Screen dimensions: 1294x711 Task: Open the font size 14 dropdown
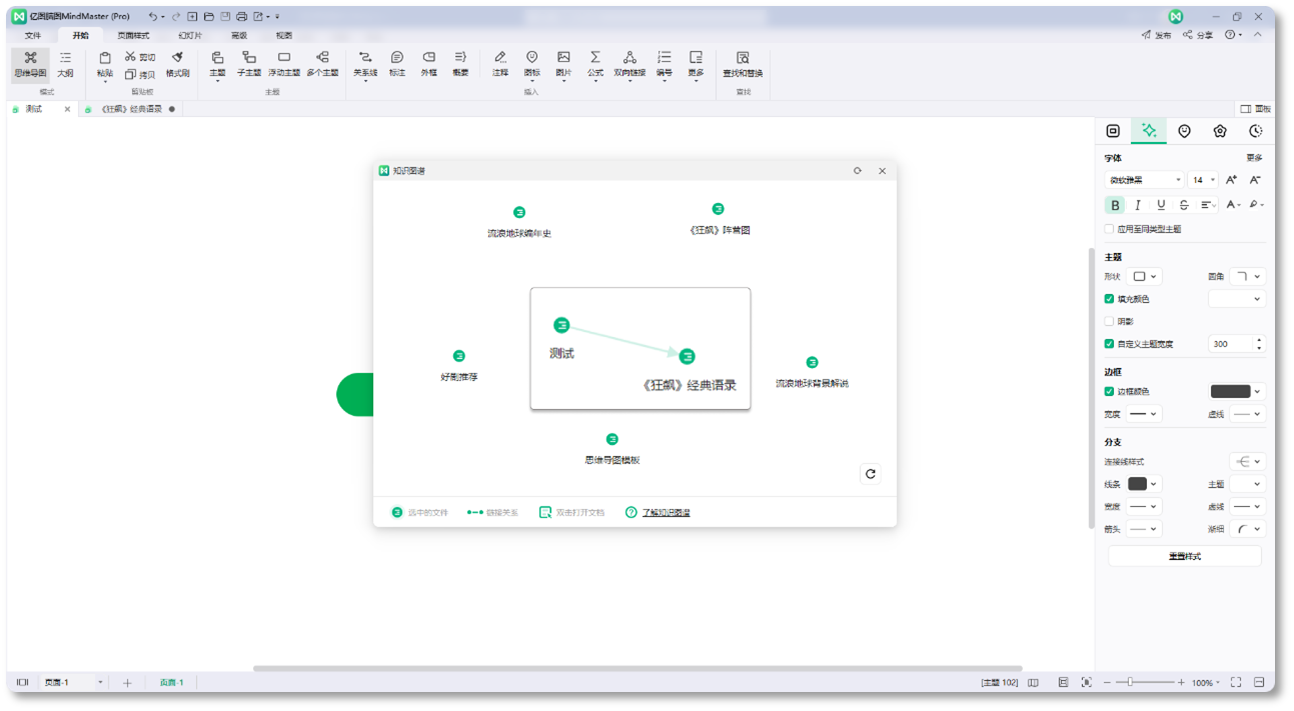(x=1203, y=180)
